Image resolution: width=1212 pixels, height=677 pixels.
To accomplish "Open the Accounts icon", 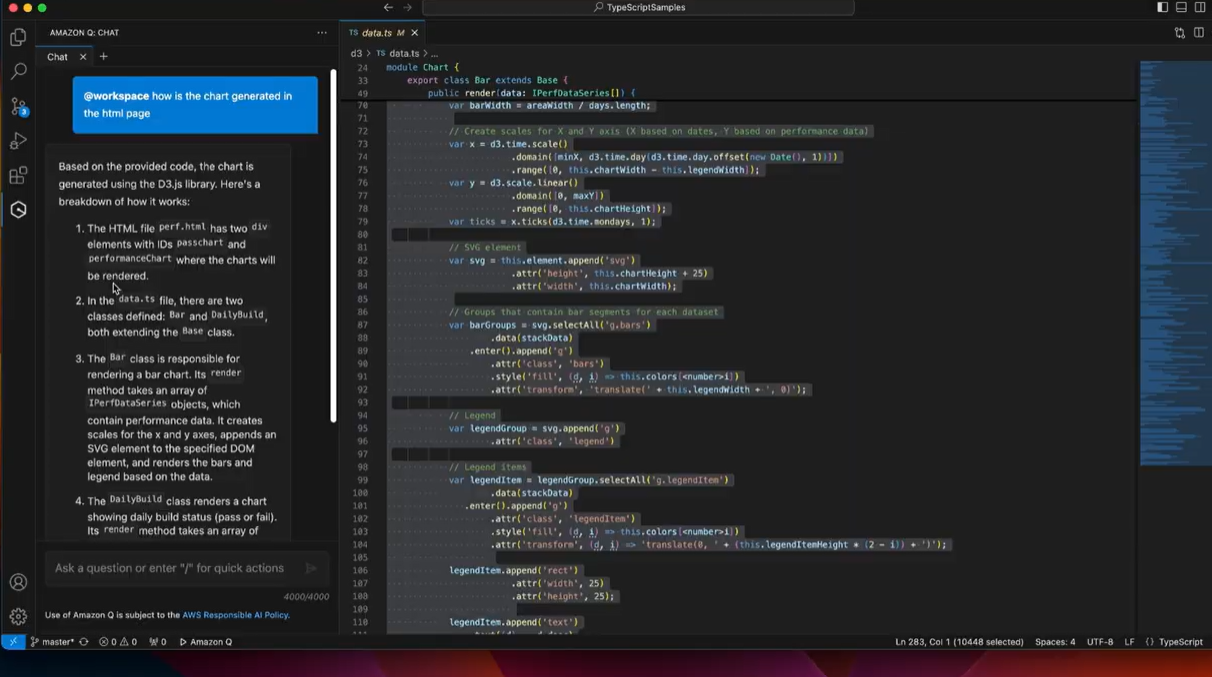I will [18, 582].
